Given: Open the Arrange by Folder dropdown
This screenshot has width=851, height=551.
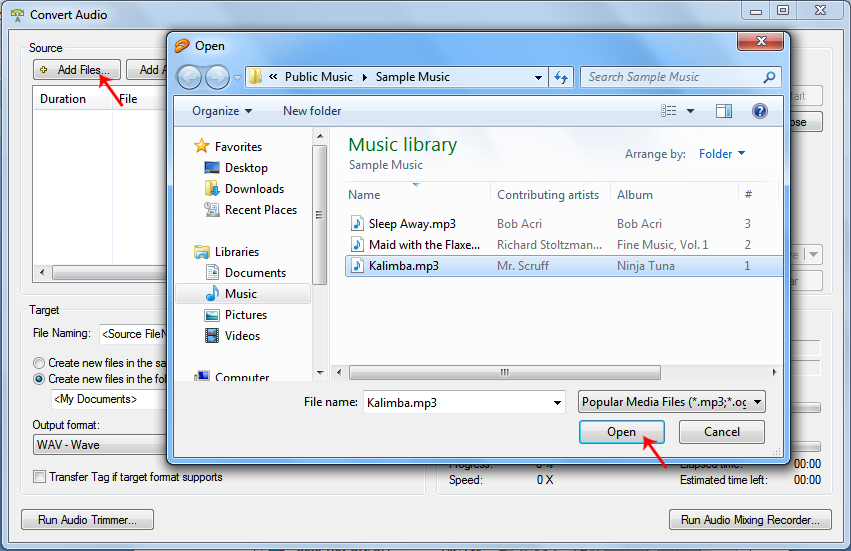Looking at the screenshot, I should pyautogui.click(x=722, y=154).
